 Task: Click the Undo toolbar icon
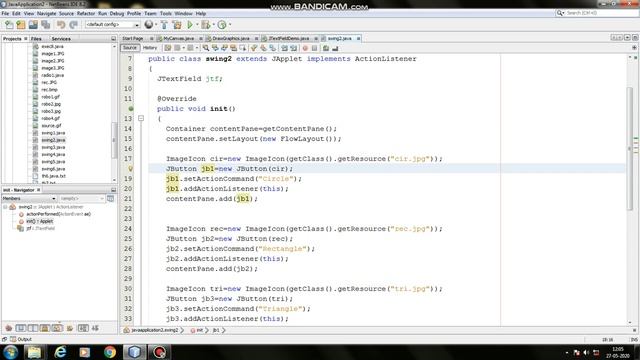pyautogui.click(x=61, y=25)
